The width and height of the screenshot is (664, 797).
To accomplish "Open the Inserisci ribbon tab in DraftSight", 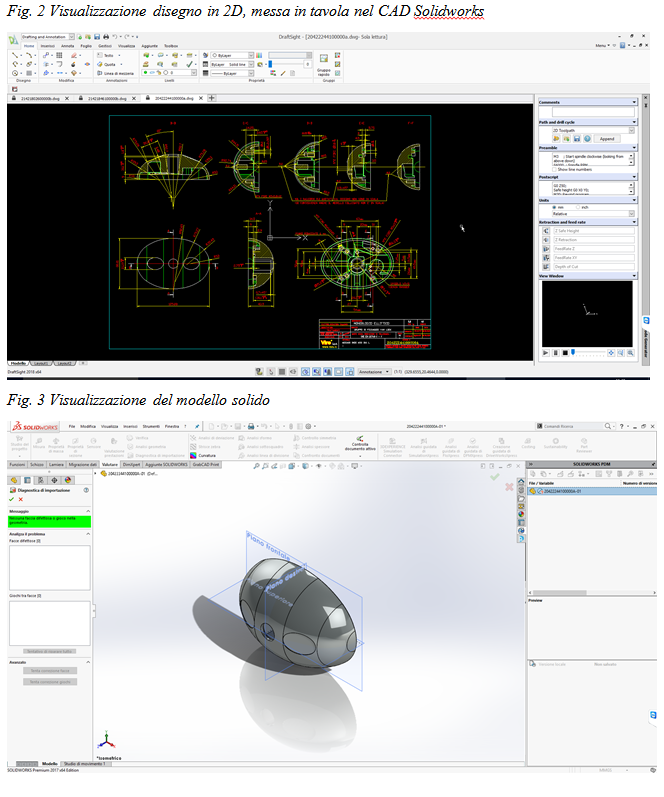I will coord(48,46).
